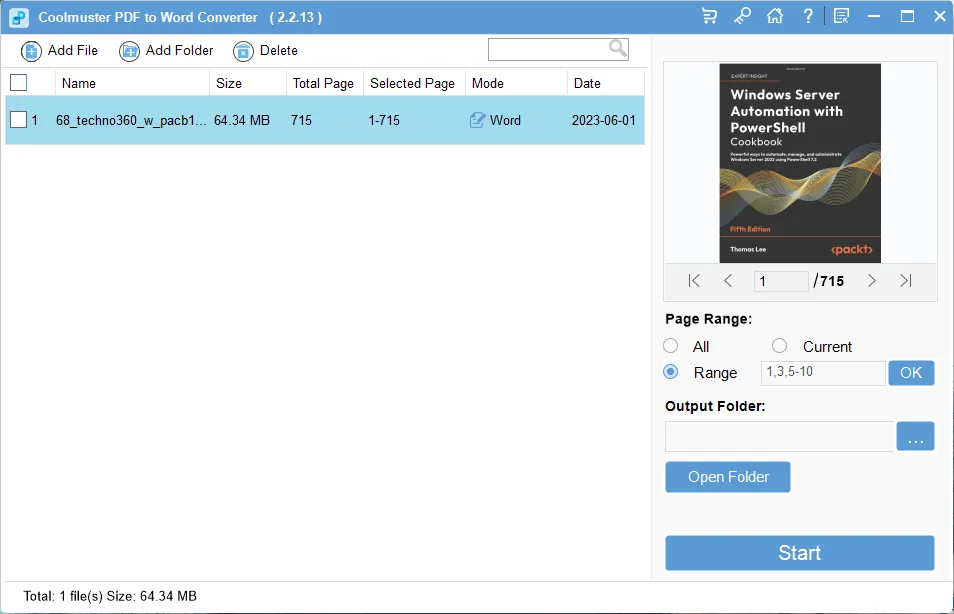Check the select-all checkbox in list header
This screenshot has width=954, height=614.
17,83
